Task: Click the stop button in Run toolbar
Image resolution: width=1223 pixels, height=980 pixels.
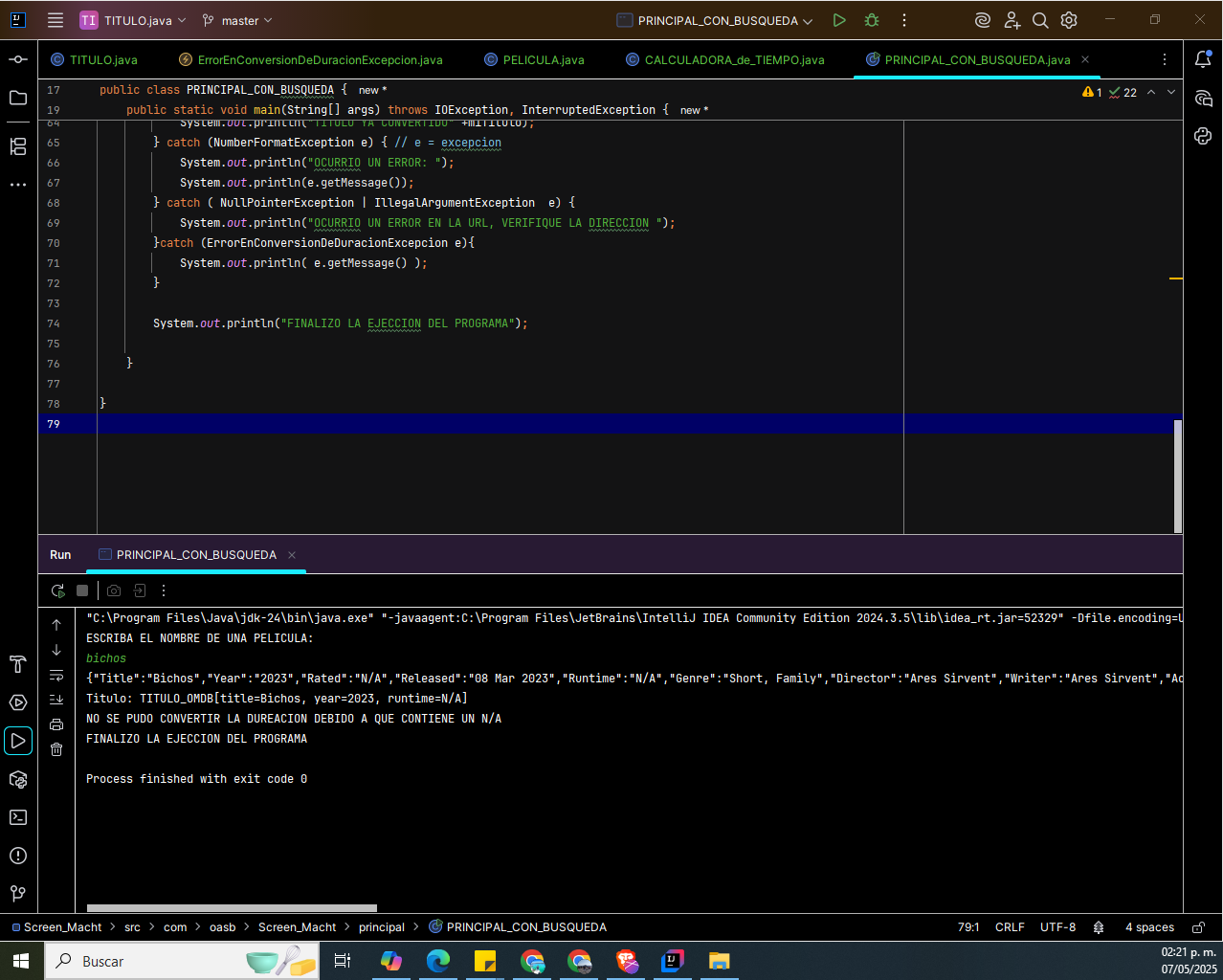Action: (82, 590)
